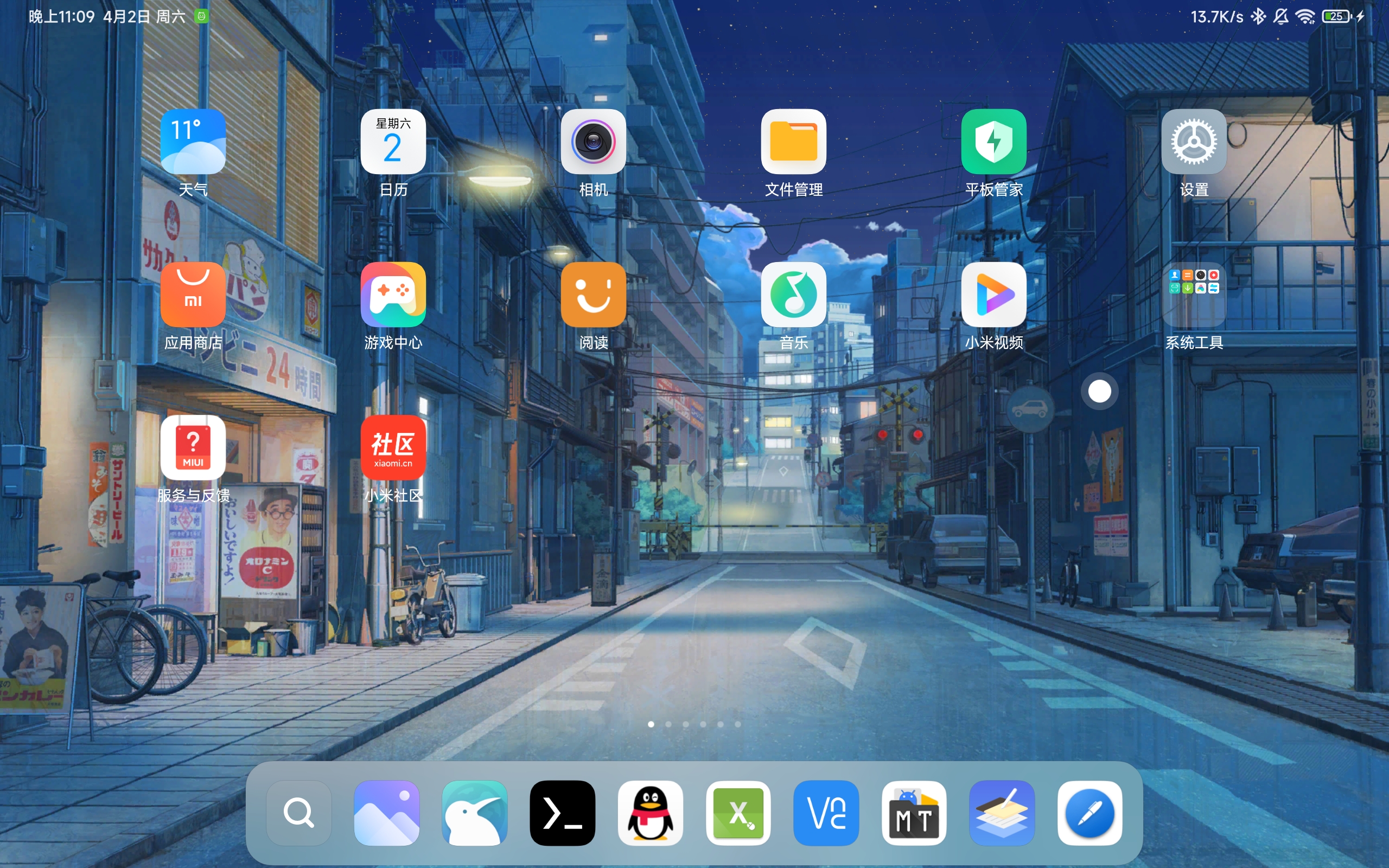The height and width of the screenshot is (868, 1389).
Task: Tap the Wi-Fi status icon
Action: coord(1305,17)
